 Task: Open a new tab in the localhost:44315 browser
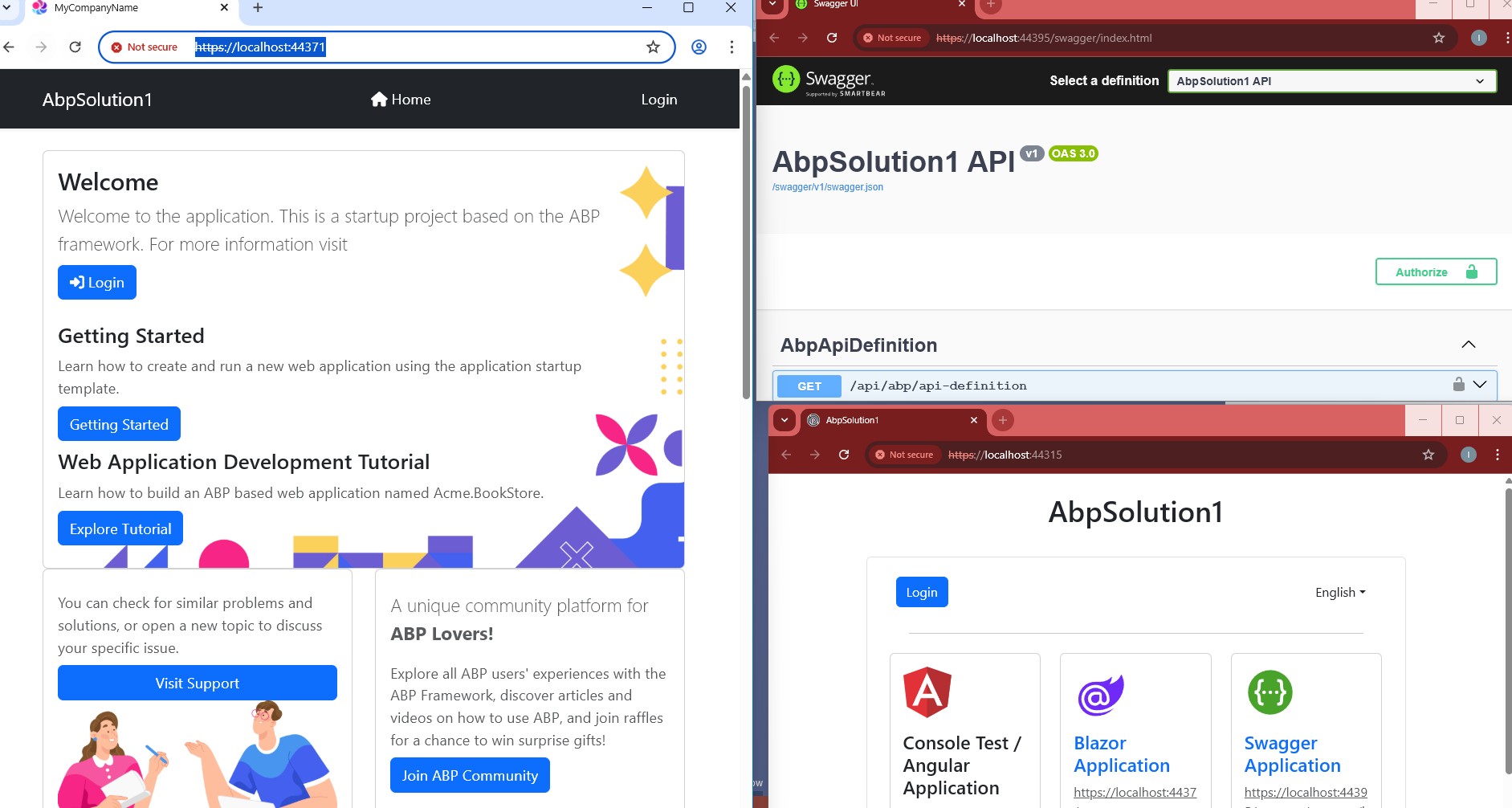tap(1003, 420)
